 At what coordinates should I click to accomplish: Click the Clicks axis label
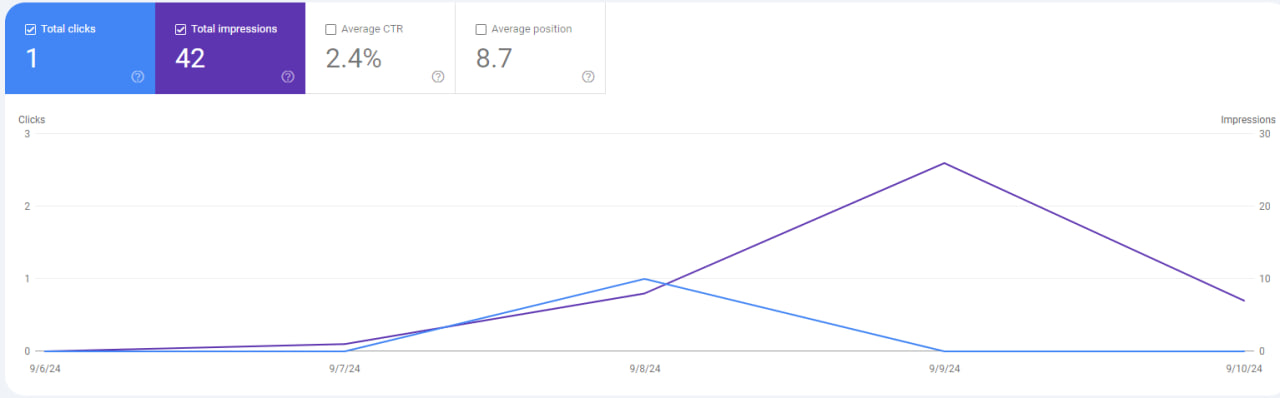click(31, 120)
